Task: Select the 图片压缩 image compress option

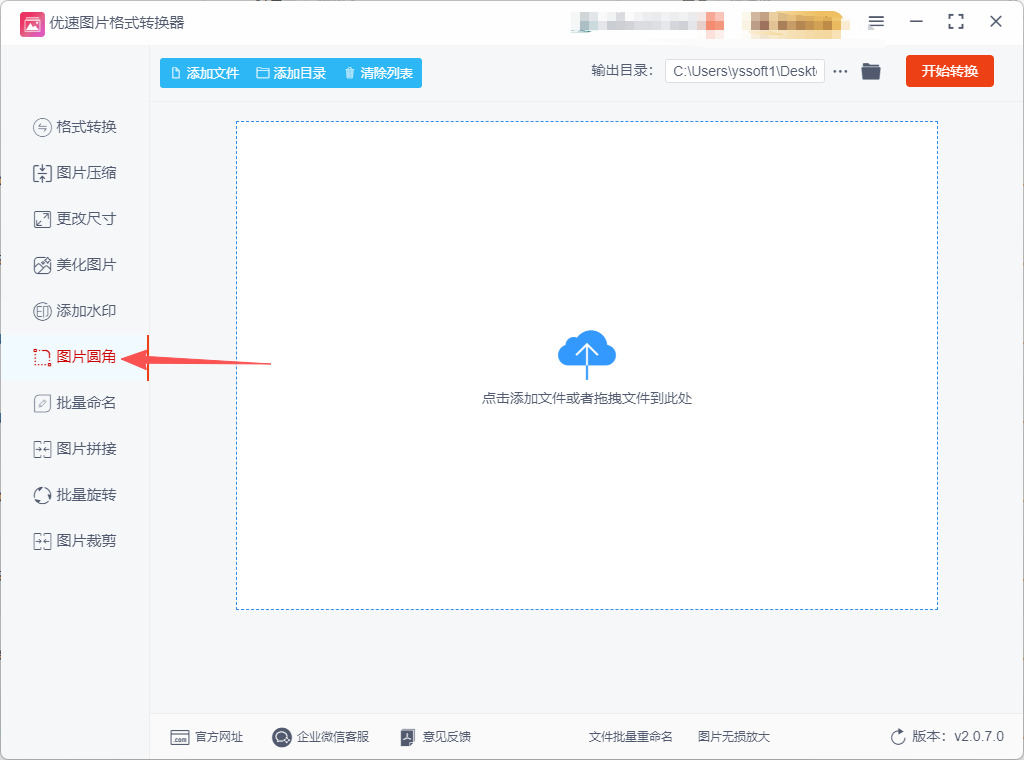Action: tap(74, 173)
